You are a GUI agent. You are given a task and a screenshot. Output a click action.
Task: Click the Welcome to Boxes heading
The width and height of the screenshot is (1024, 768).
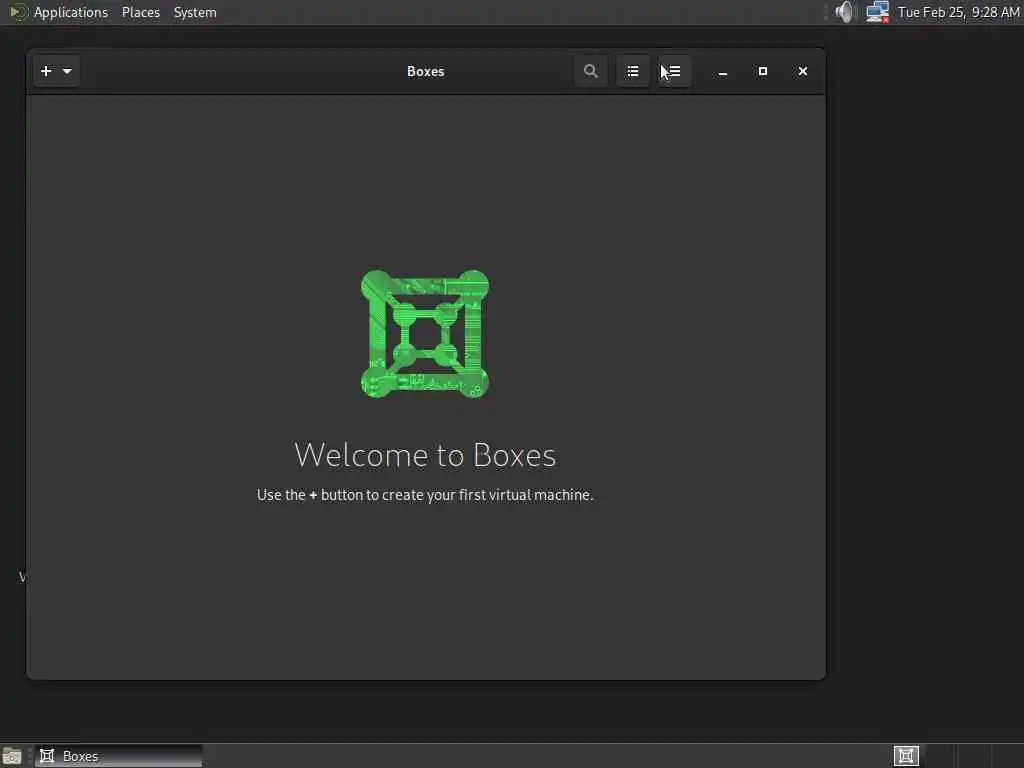click(x=425, y=455)
